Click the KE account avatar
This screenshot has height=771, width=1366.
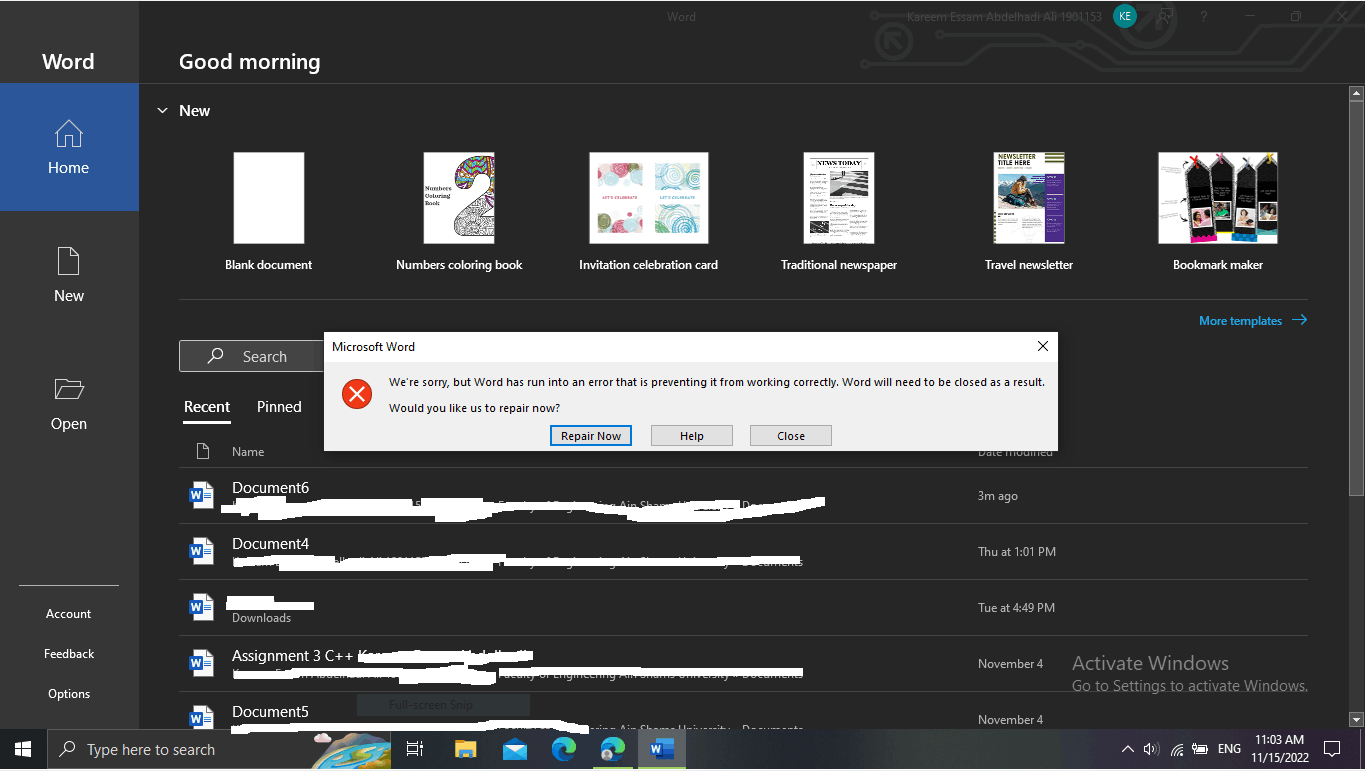pos(1125,16)
